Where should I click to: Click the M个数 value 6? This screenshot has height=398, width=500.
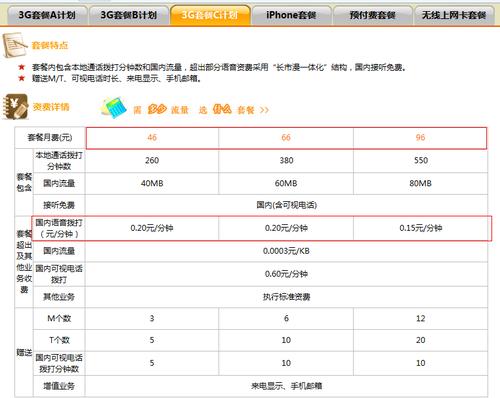[x=286, y=319]
